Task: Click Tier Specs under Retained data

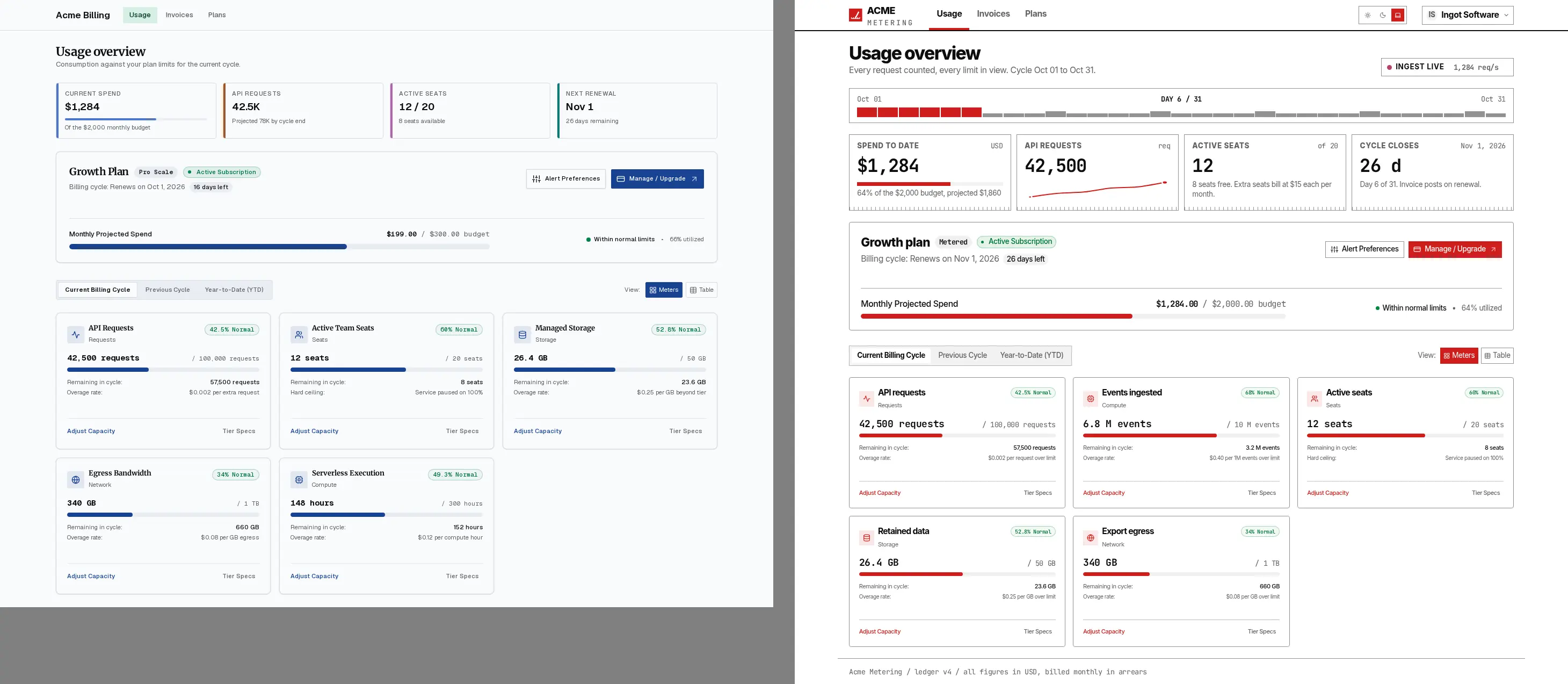Action: [x=1037, y=632]
